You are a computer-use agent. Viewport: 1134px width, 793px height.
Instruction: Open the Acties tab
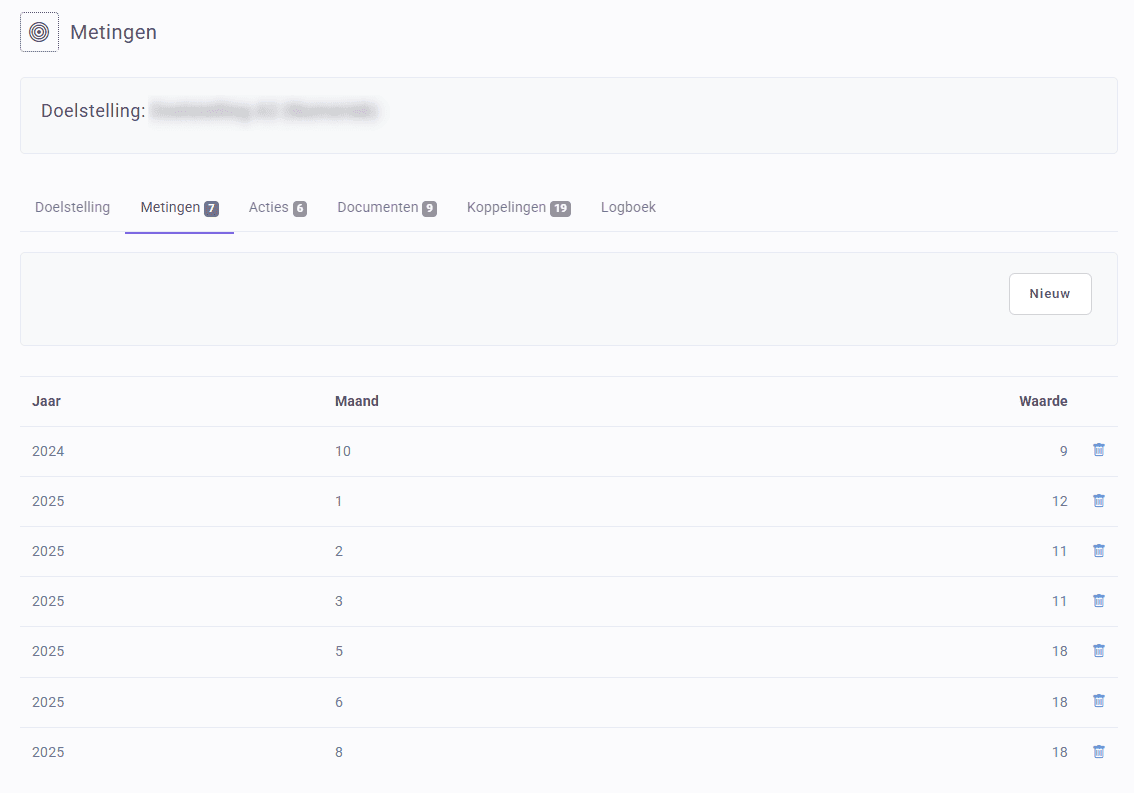coord(278,208)
